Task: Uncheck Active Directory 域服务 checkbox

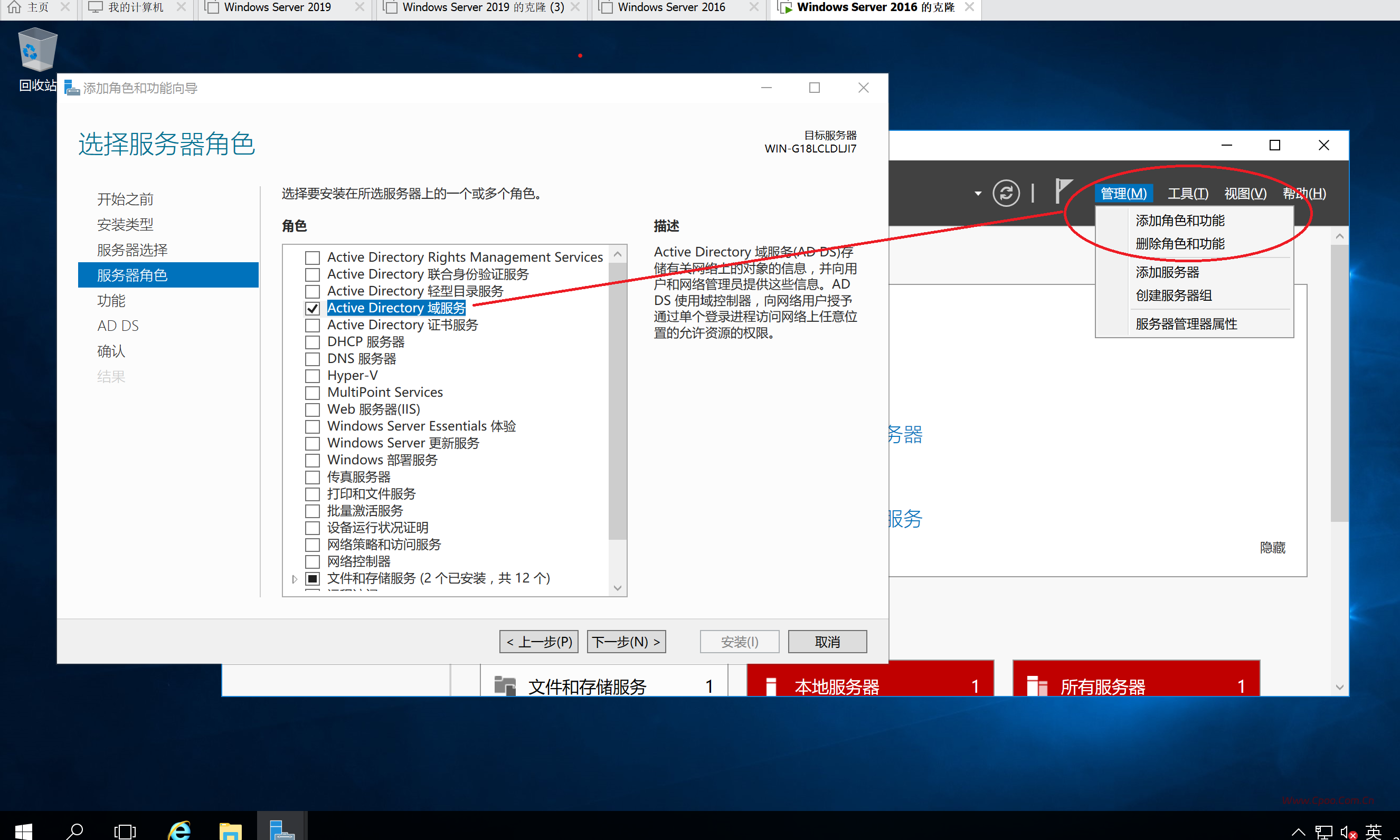Action: tap(312, 309)
